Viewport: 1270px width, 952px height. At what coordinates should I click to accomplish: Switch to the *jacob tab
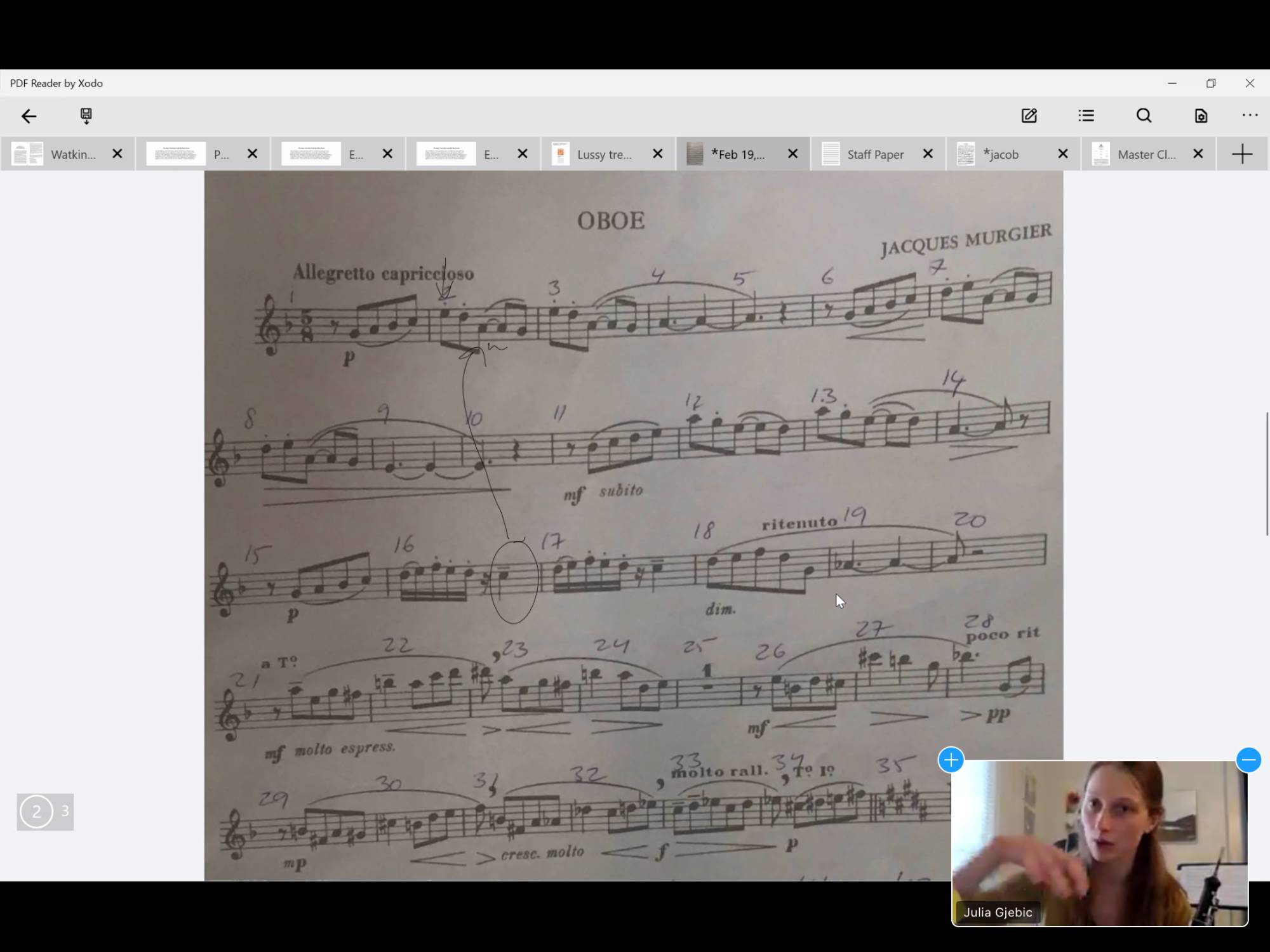point(1001,154)
